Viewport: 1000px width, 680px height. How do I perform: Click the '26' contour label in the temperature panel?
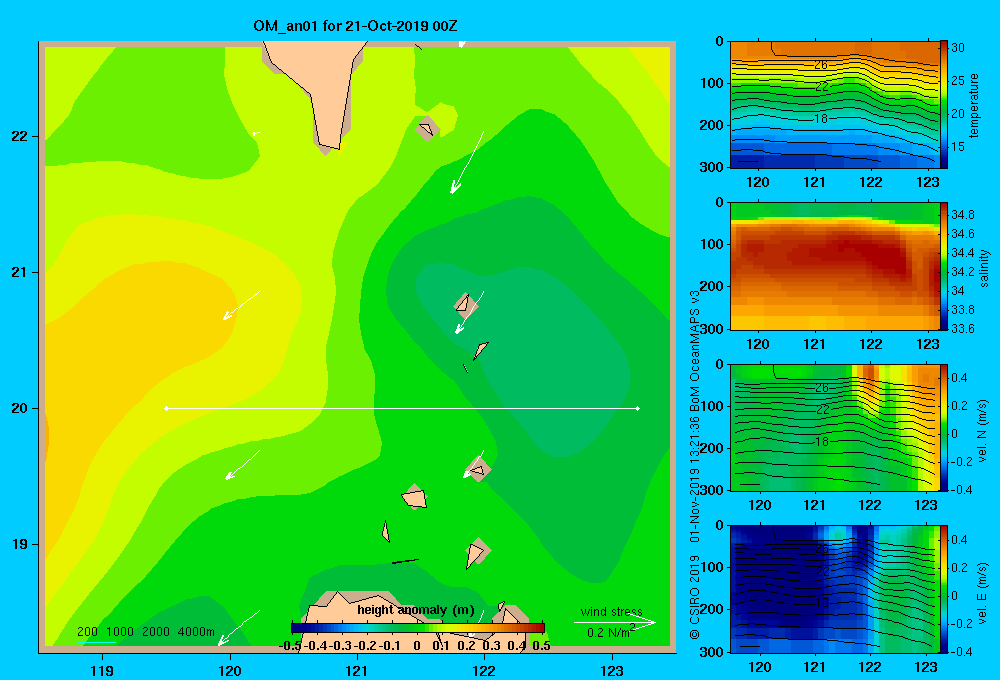point(821,64)
